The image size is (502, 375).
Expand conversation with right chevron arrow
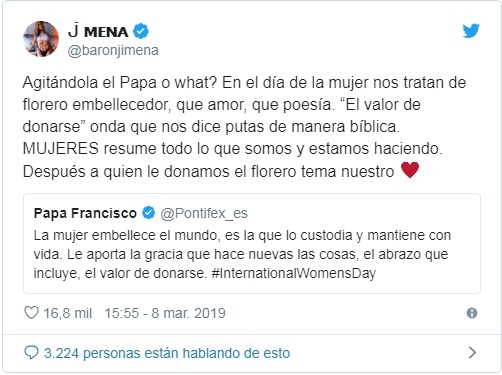pyautogui.click(x=472, y=352)
